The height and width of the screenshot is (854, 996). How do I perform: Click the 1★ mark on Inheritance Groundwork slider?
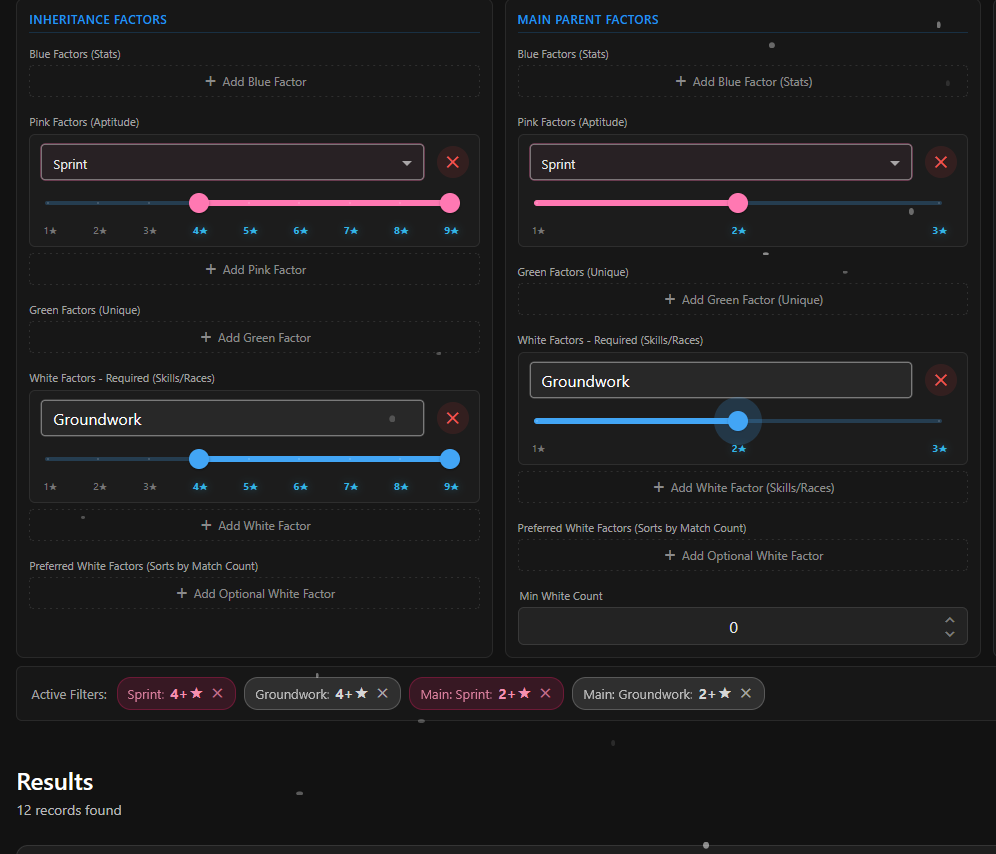(x=50, y=487)
